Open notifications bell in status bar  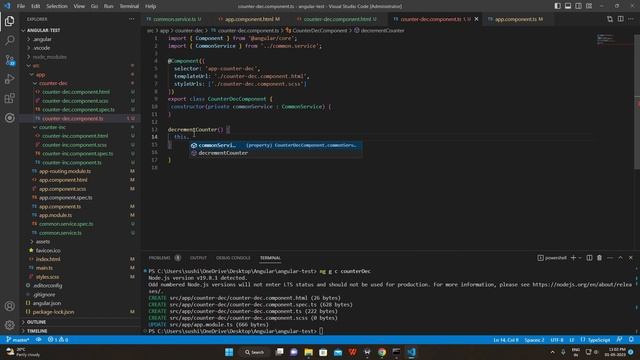click(631, 340)
